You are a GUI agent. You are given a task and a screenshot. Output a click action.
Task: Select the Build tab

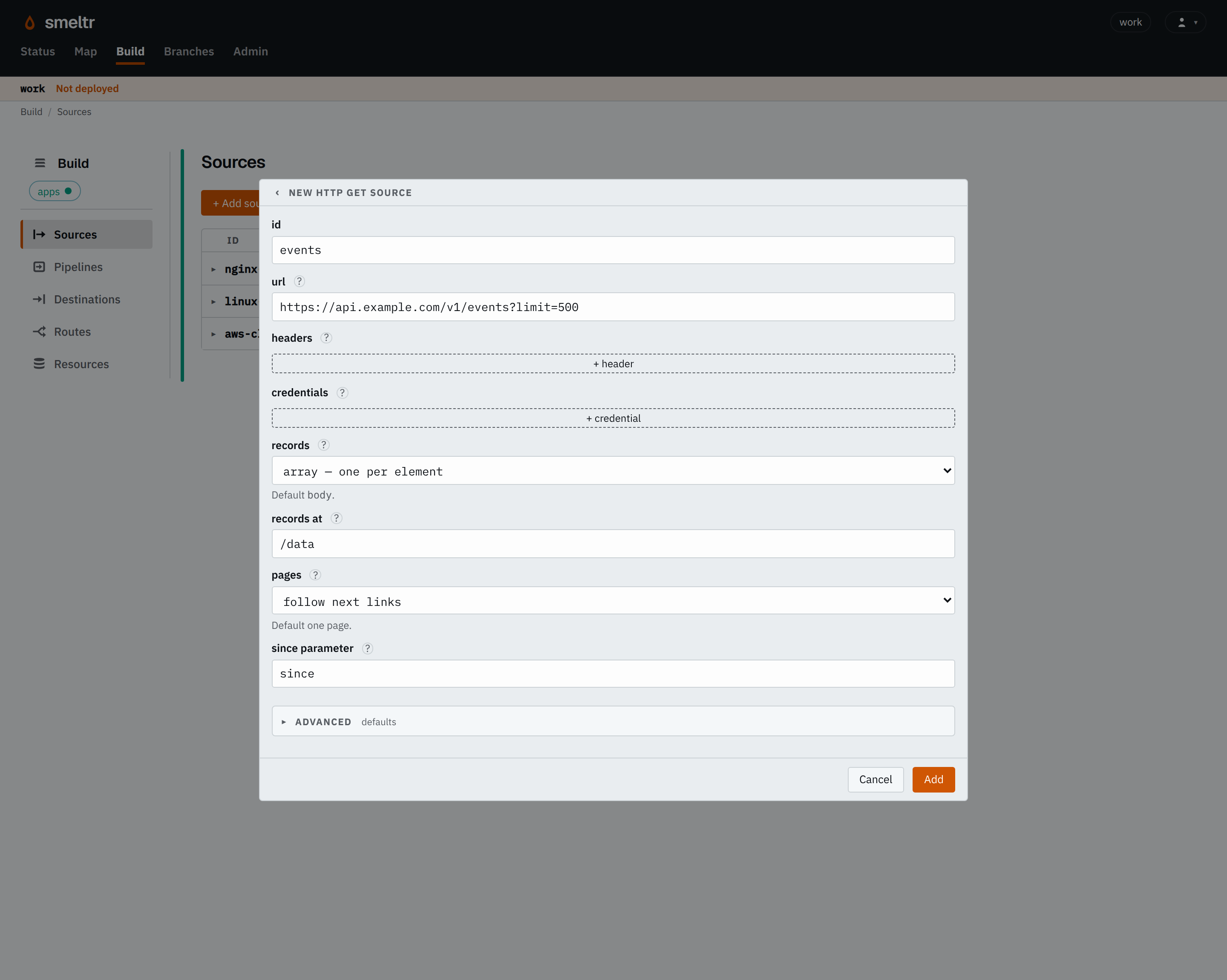(x=130, y=51)
